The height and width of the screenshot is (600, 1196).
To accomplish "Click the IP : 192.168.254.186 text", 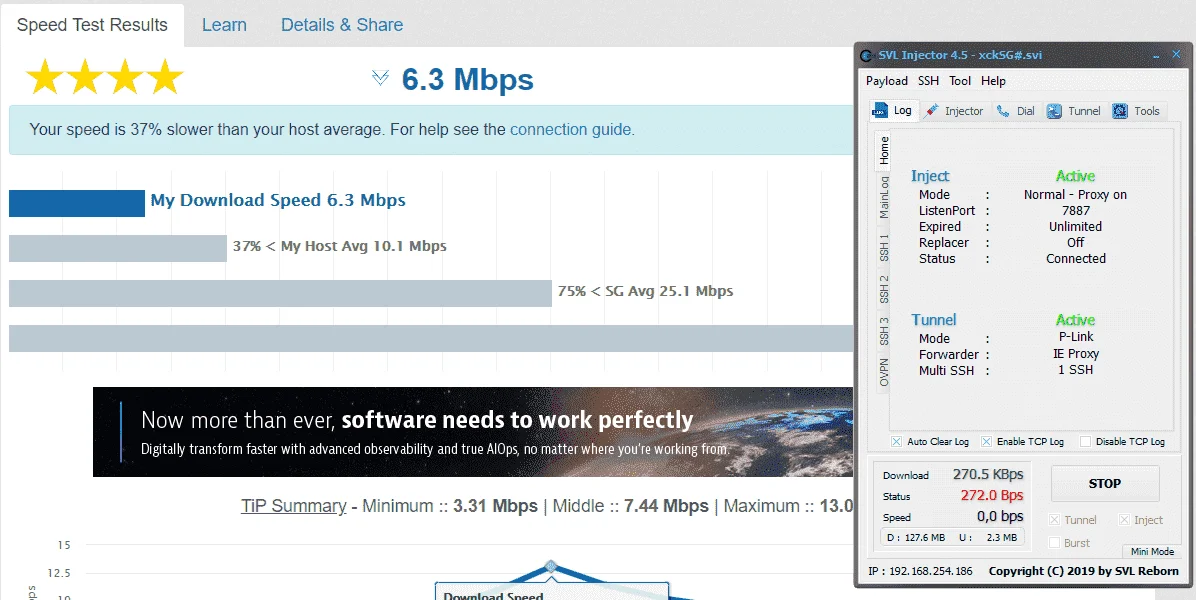I will [921, 571].
